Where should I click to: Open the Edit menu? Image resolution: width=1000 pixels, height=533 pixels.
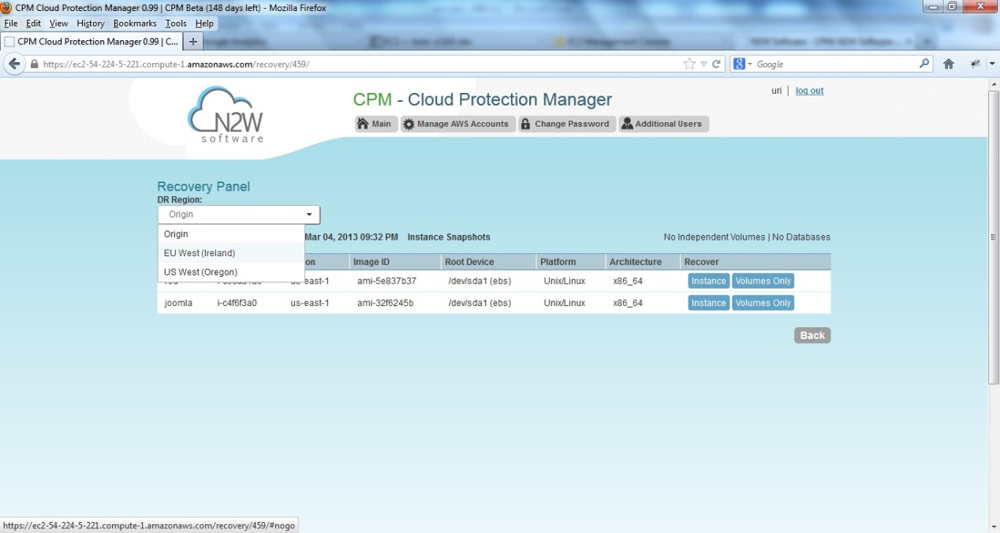click(33, 24)
